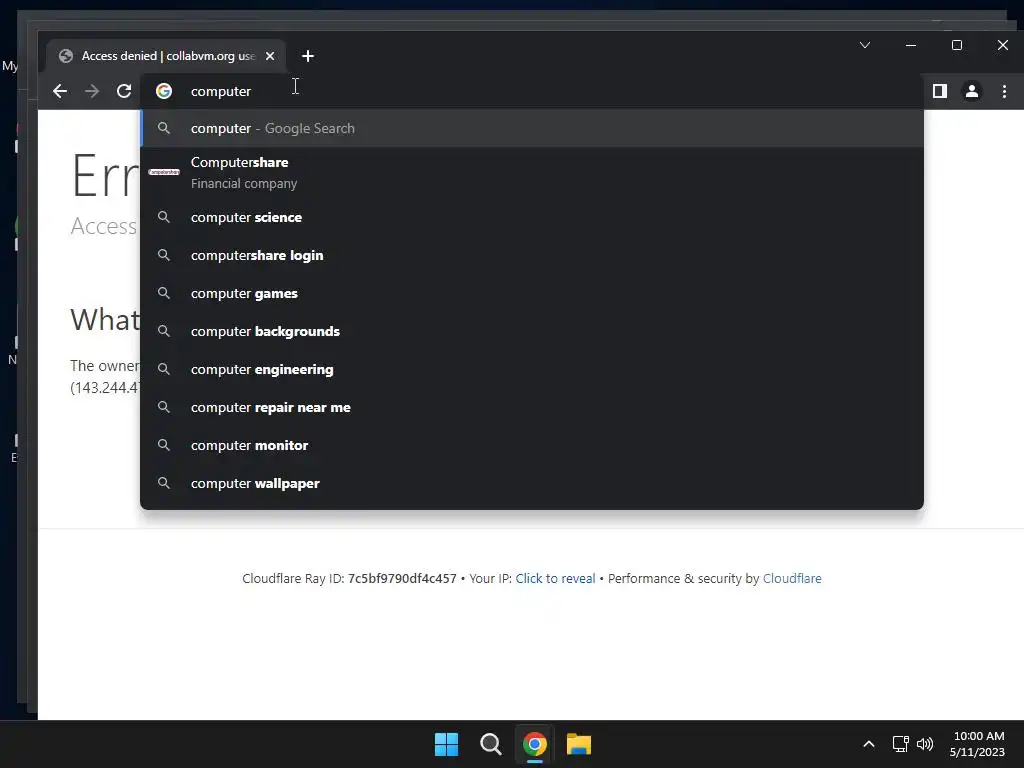This screenshot has width=1024, height=768.
Task: Open the Windows Start menu
Action: click(447, 744)
